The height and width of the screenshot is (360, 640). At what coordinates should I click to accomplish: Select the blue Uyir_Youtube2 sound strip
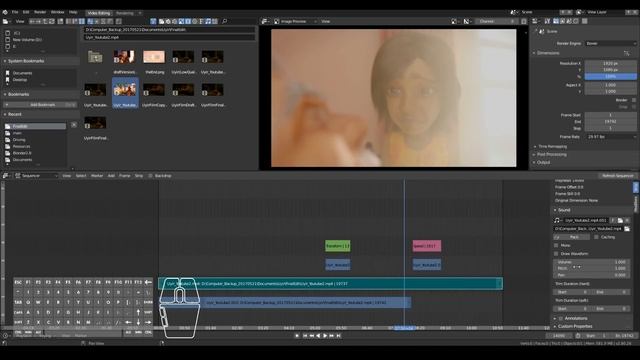(286, 303)
